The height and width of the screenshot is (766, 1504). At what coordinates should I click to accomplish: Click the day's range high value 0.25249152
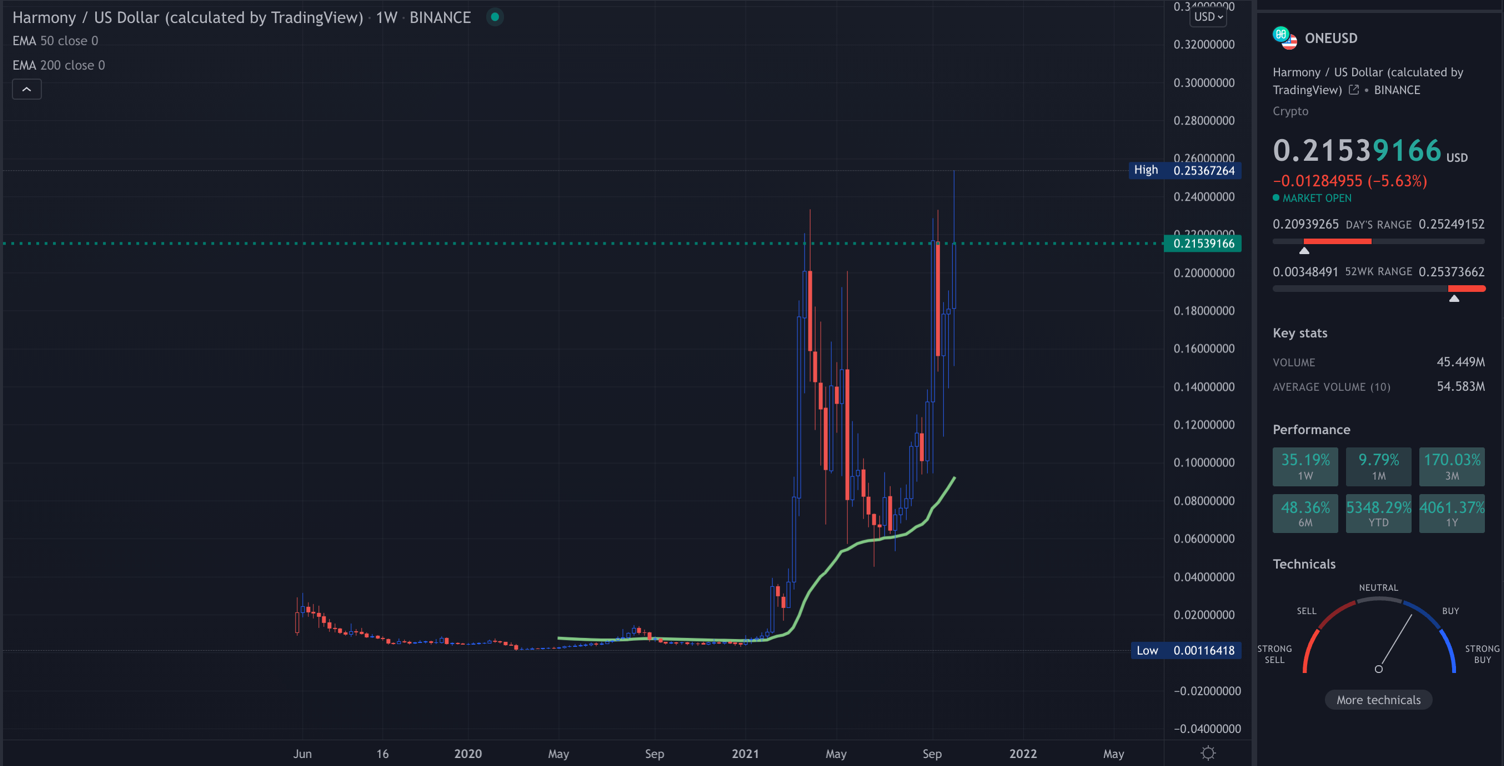coord(1451,224)
